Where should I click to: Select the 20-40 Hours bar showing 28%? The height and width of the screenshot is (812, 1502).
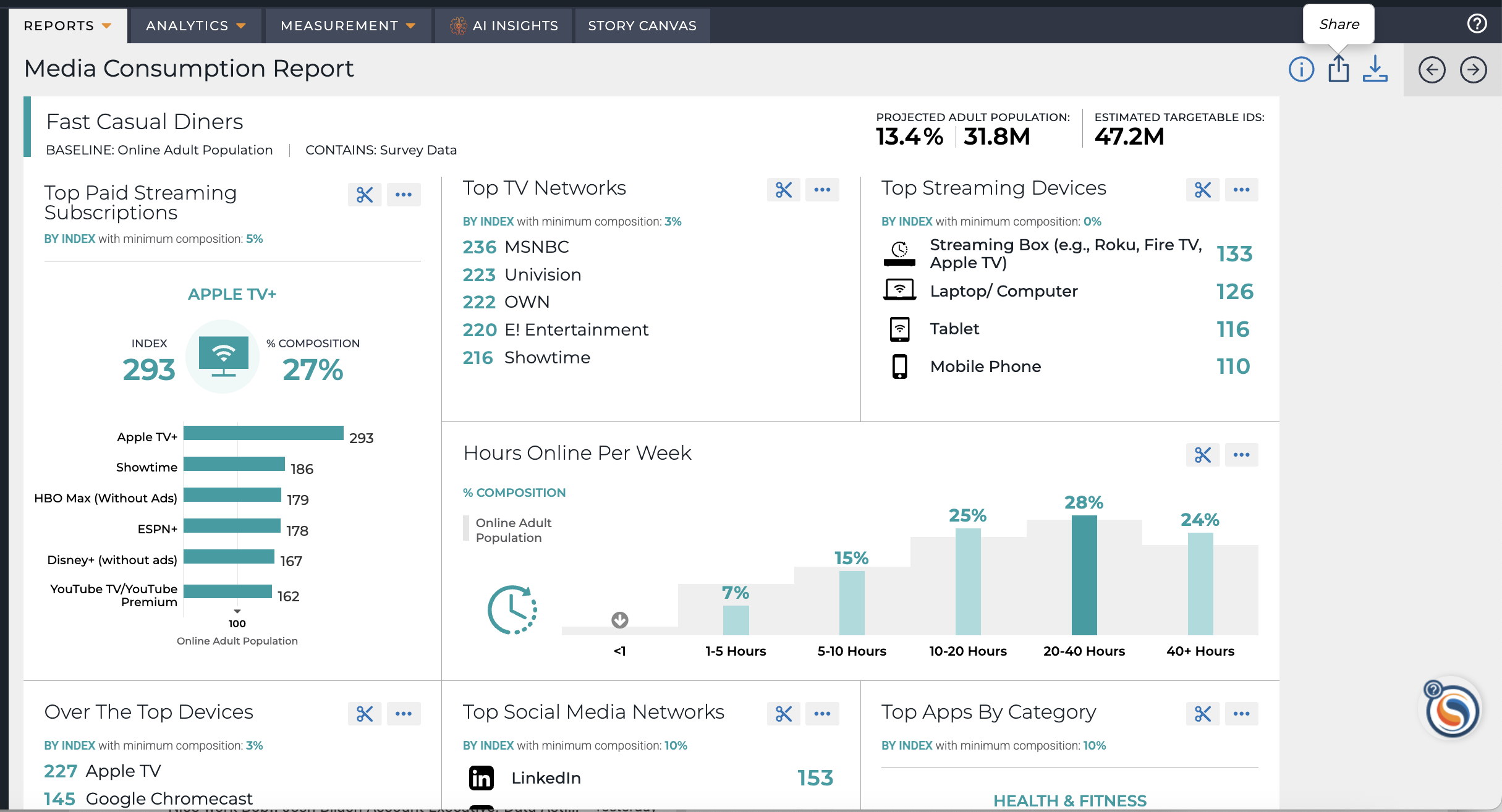pyautogui.click(x=1084, y=575)
